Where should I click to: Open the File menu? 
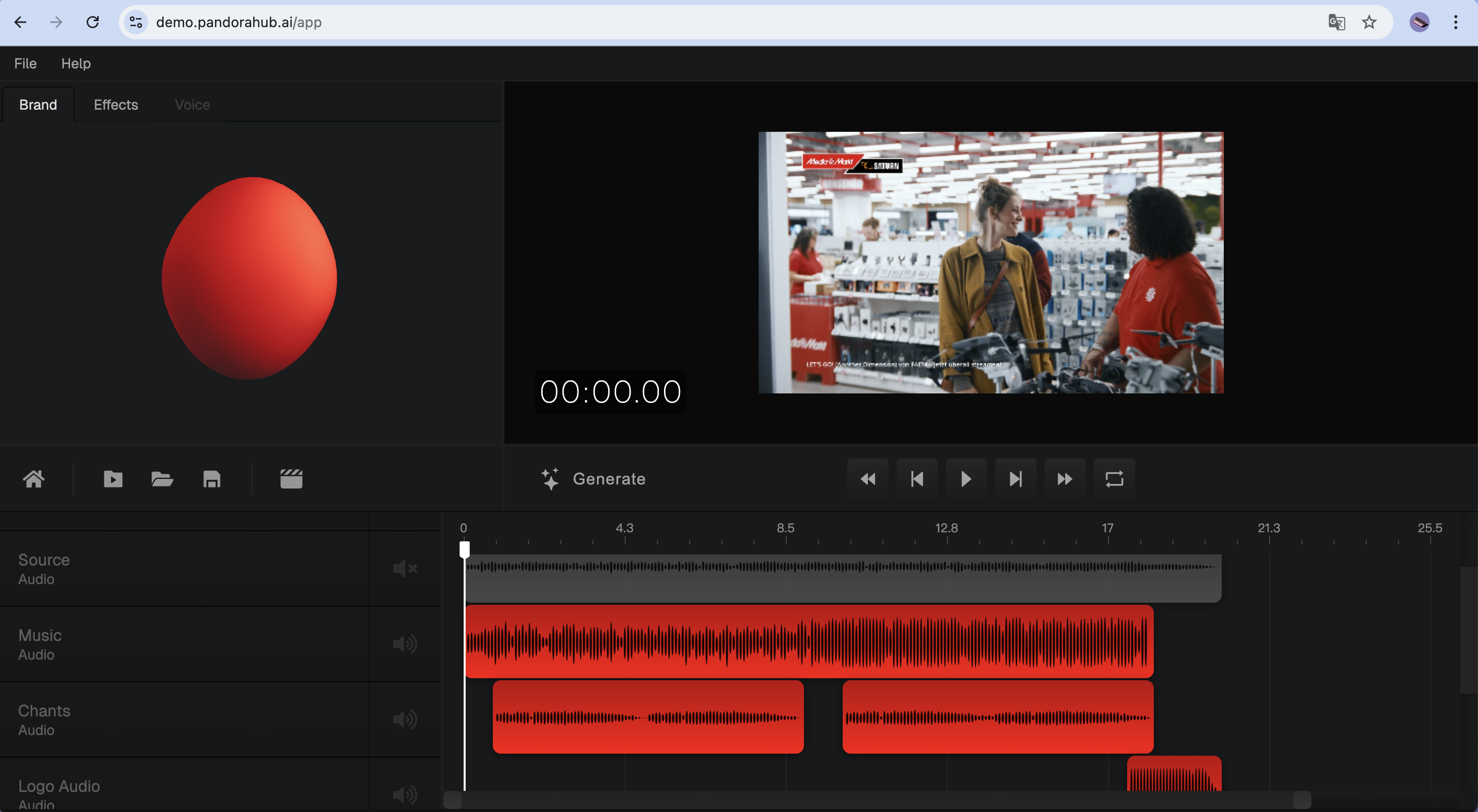click(x=25, y=63)
